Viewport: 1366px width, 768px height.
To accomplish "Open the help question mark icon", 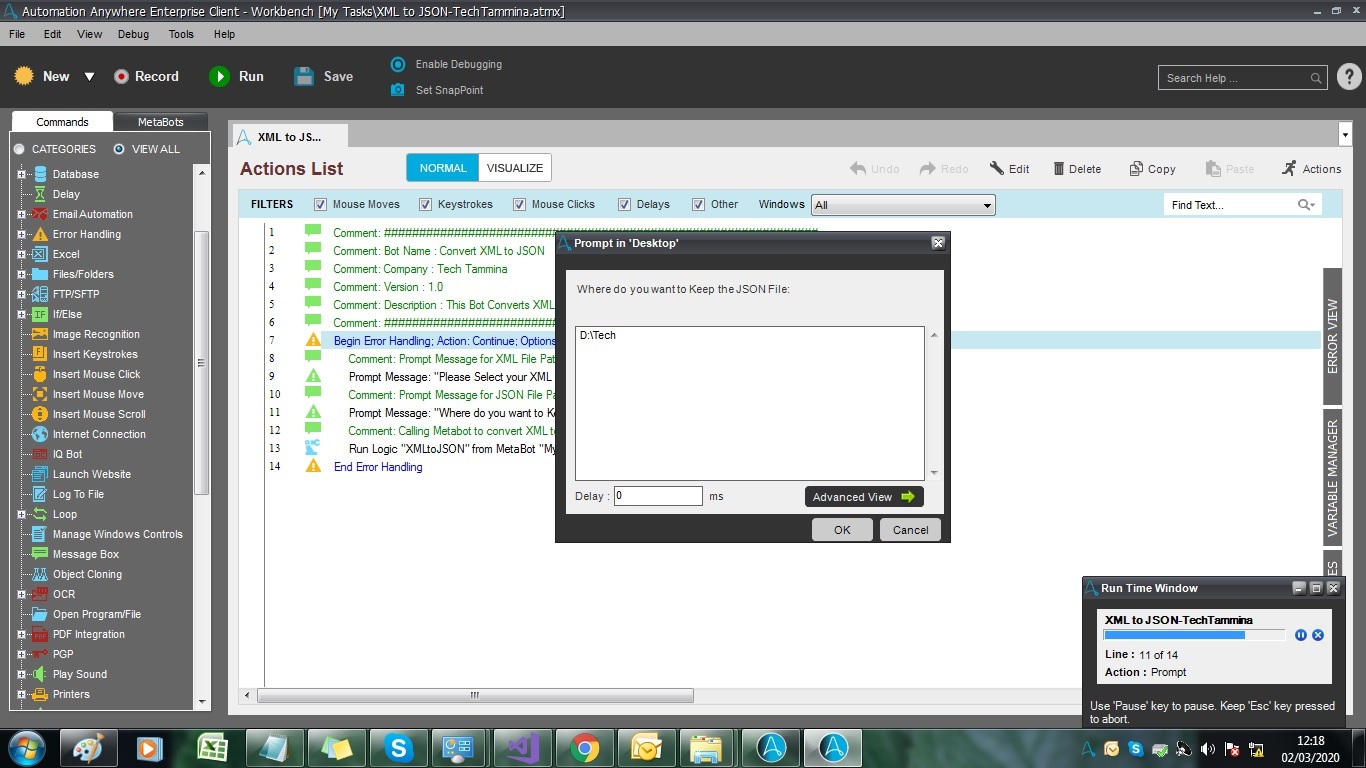I will point(1348,76).
